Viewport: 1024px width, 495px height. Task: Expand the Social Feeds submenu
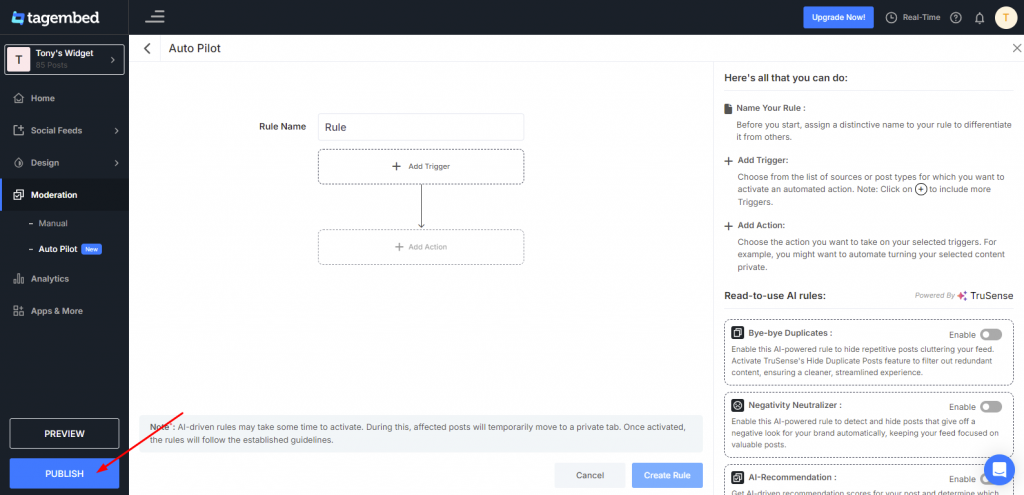117,131
